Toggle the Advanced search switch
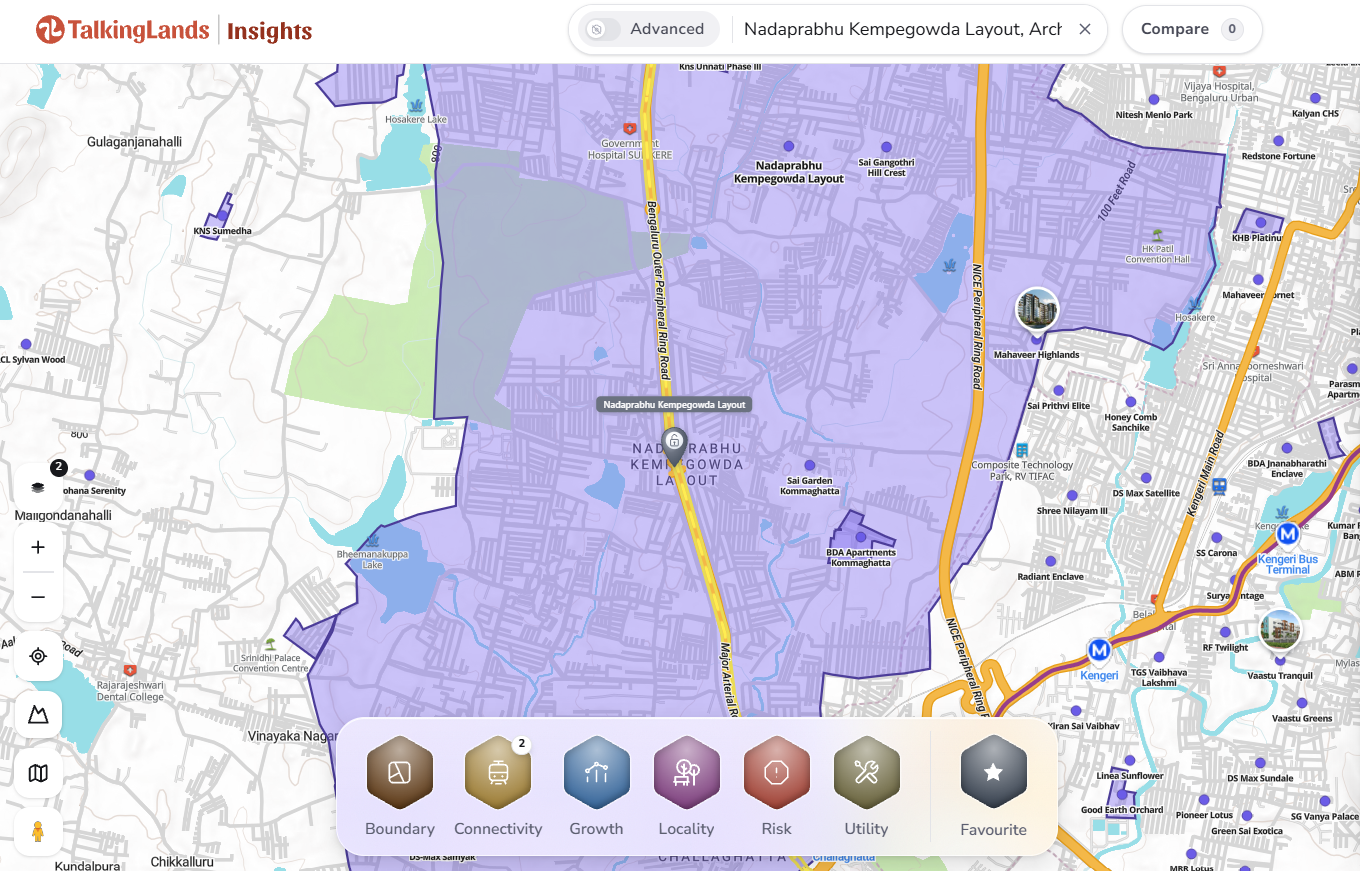Screen dimensions: 1360x871 pyautogui.click(x=601, y=29)
